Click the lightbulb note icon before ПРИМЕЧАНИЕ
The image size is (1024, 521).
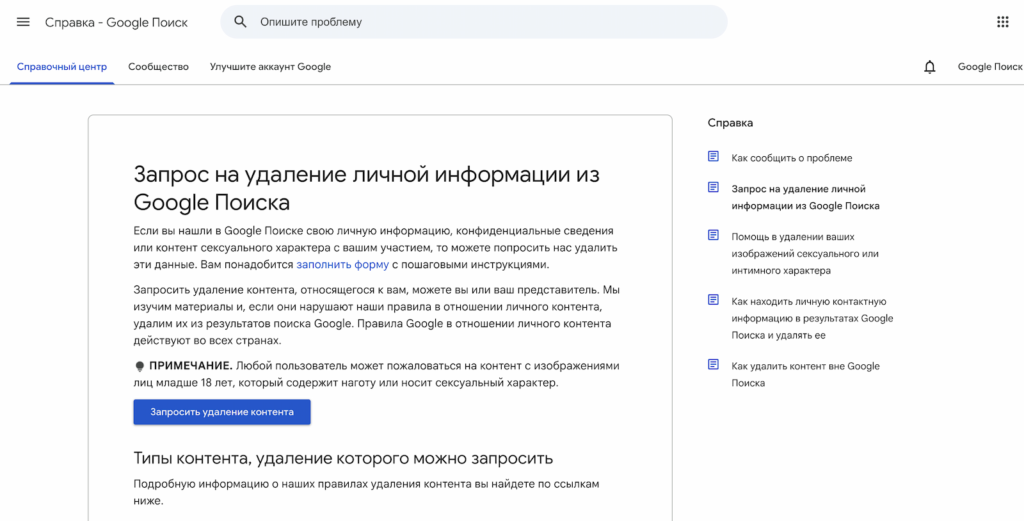[139, 366]
